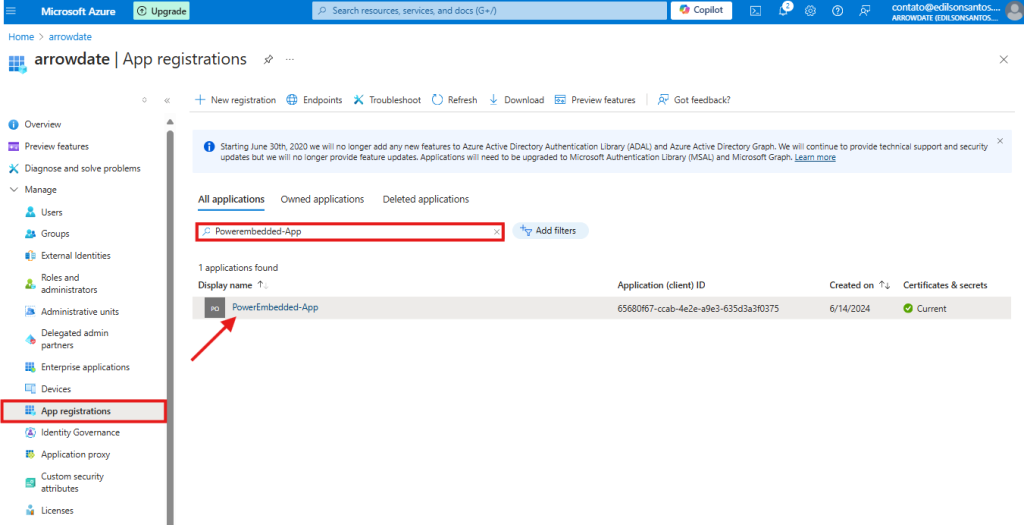Open Identity Governance

tap(80, 432)
